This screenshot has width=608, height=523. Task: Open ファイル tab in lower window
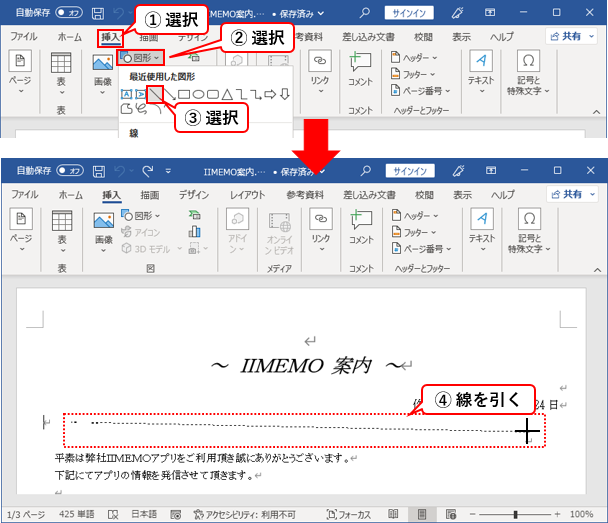(24, 194)
